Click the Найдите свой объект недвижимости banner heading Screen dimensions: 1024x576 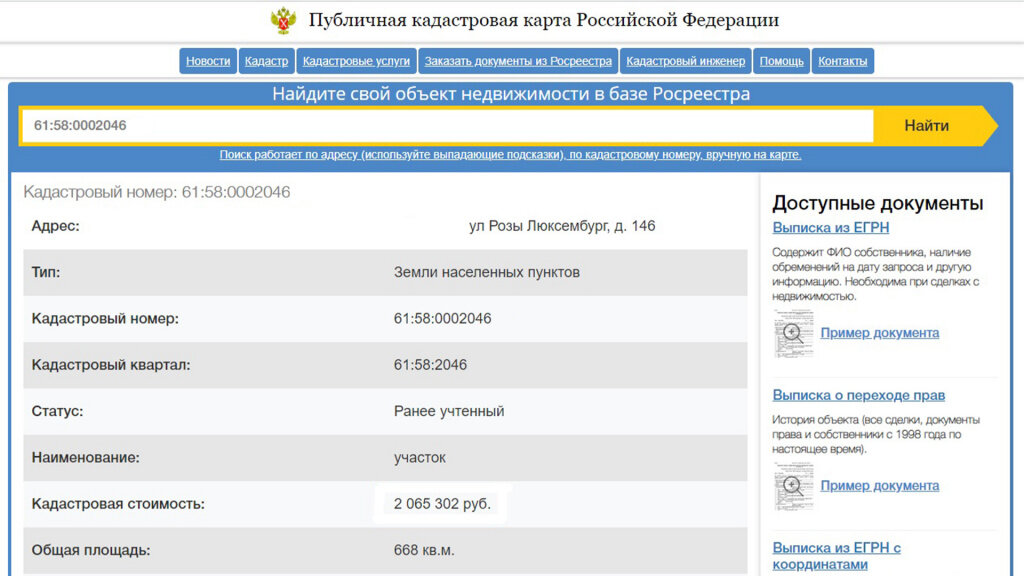coord(511,94)
